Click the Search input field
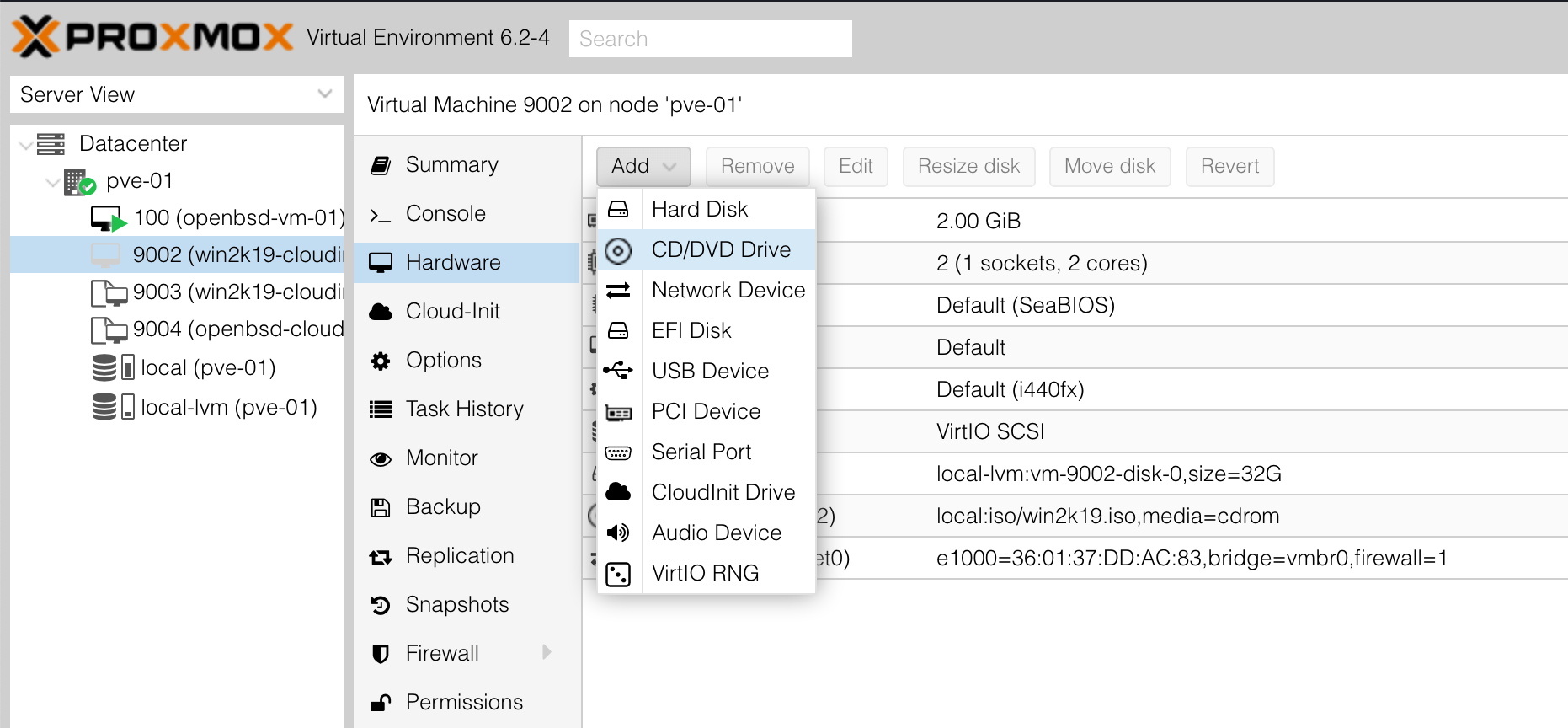Viewport: 1568px width, 728px height. coord(710,39)
